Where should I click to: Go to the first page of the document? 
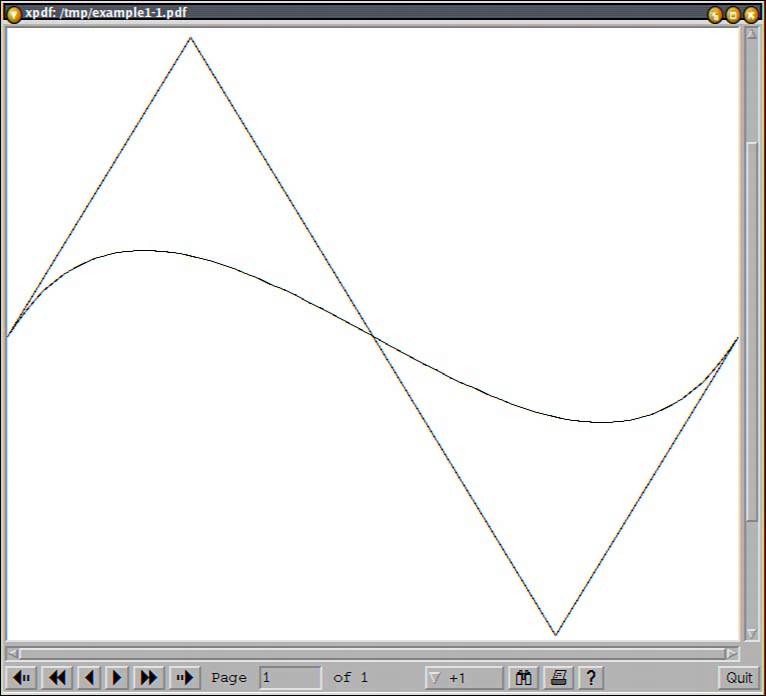(23, 677)
